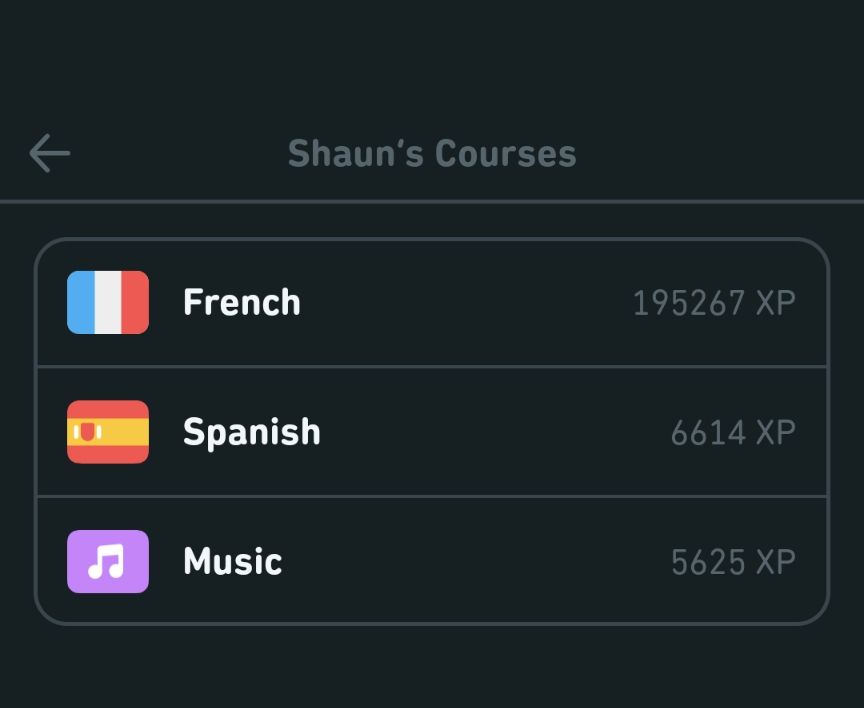Click the 6614 XP text for Spanish

(x=731, y=431)
